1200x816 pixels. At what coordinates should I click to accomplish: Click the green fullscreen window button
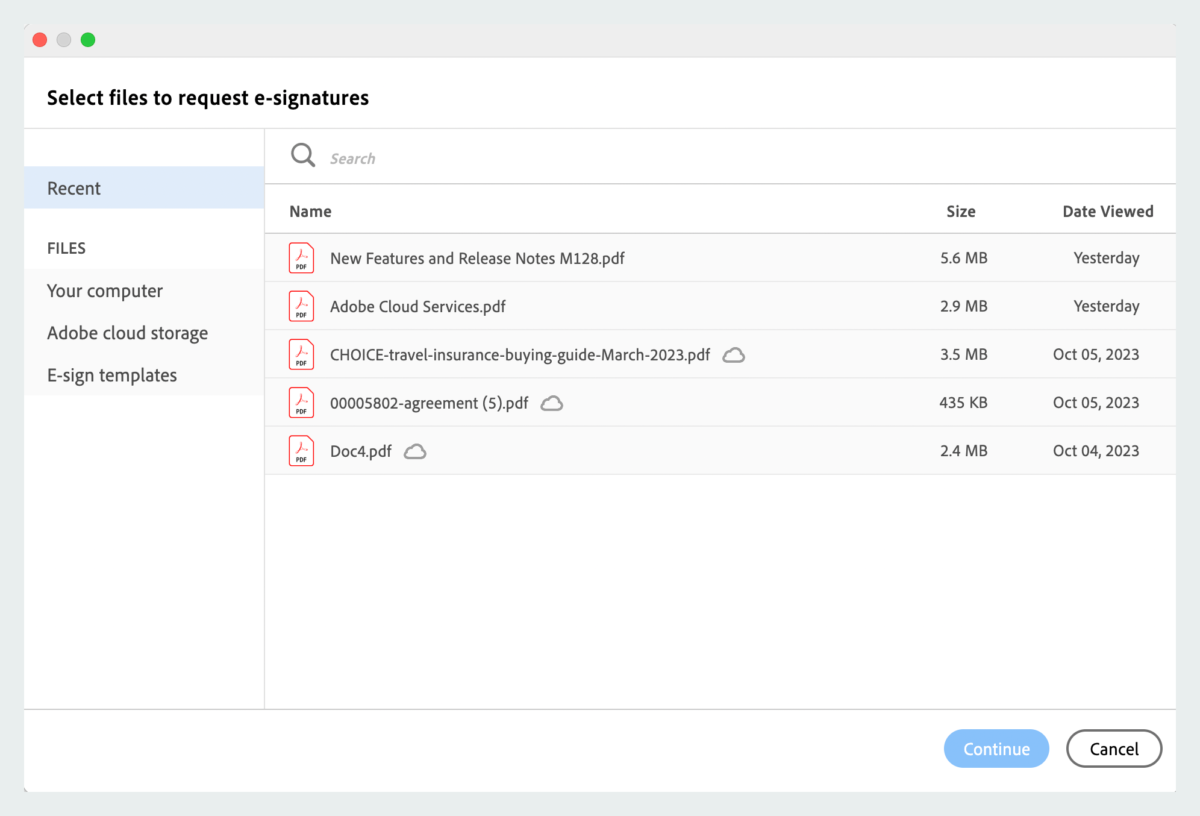[88, 40]
